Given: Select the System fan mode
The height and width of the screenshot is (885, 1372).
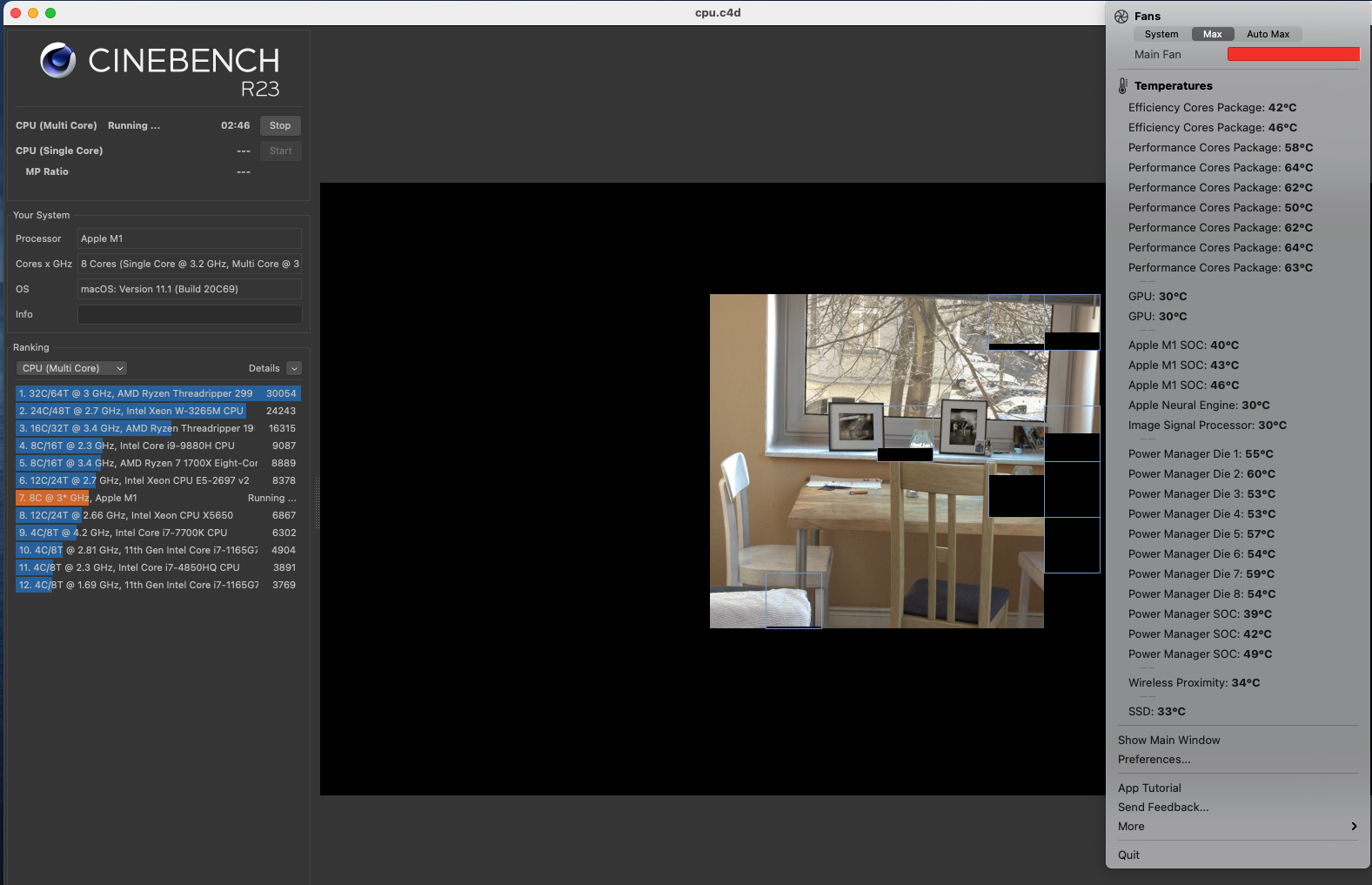Looking at the screenshot, I should [1161, 34].
